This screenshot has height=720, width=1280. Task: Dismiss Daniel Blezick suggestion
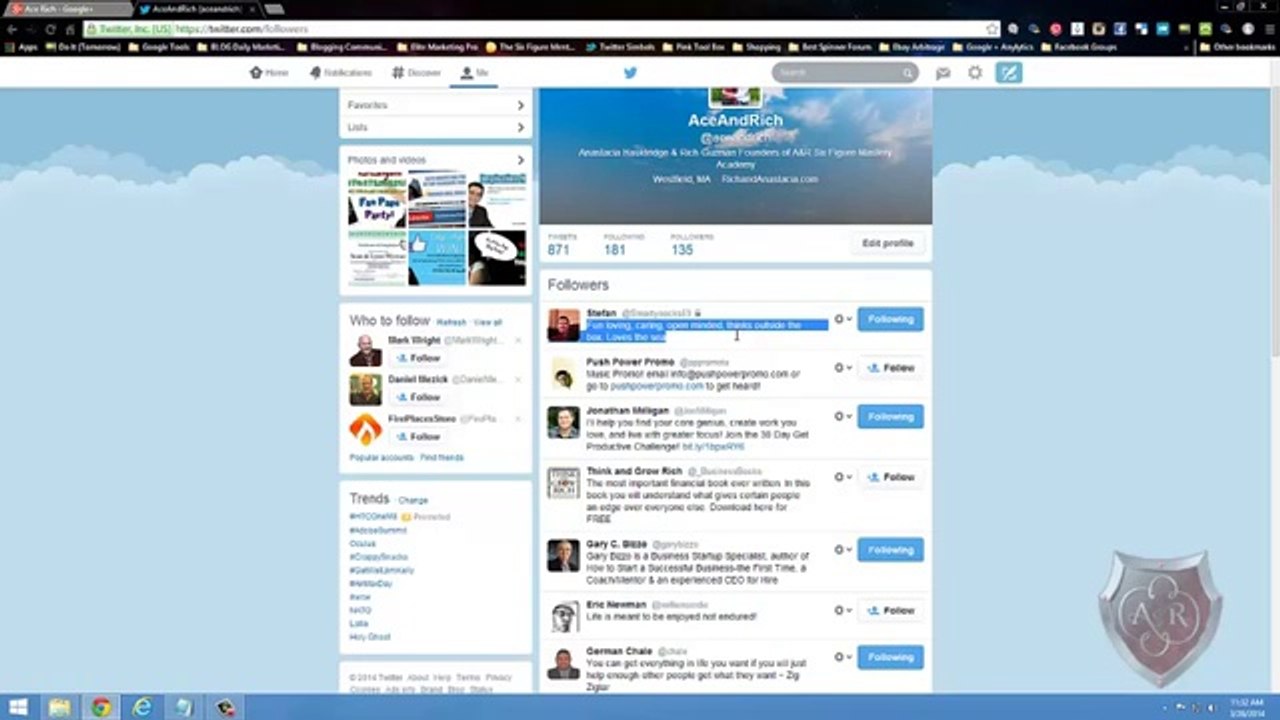point(518,380)
